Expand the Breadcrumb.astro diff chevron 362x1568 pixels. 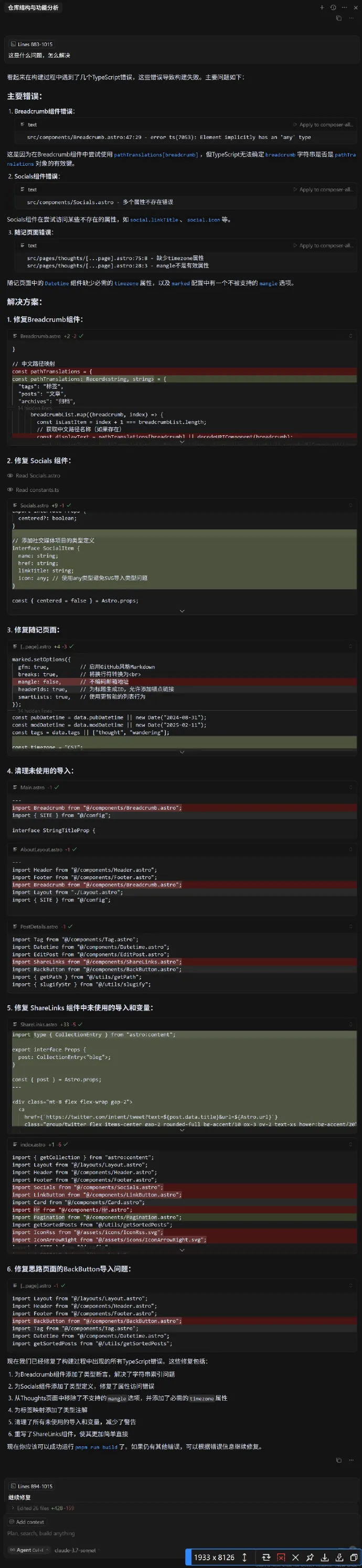pyautogui.click(x=182, y=442)
